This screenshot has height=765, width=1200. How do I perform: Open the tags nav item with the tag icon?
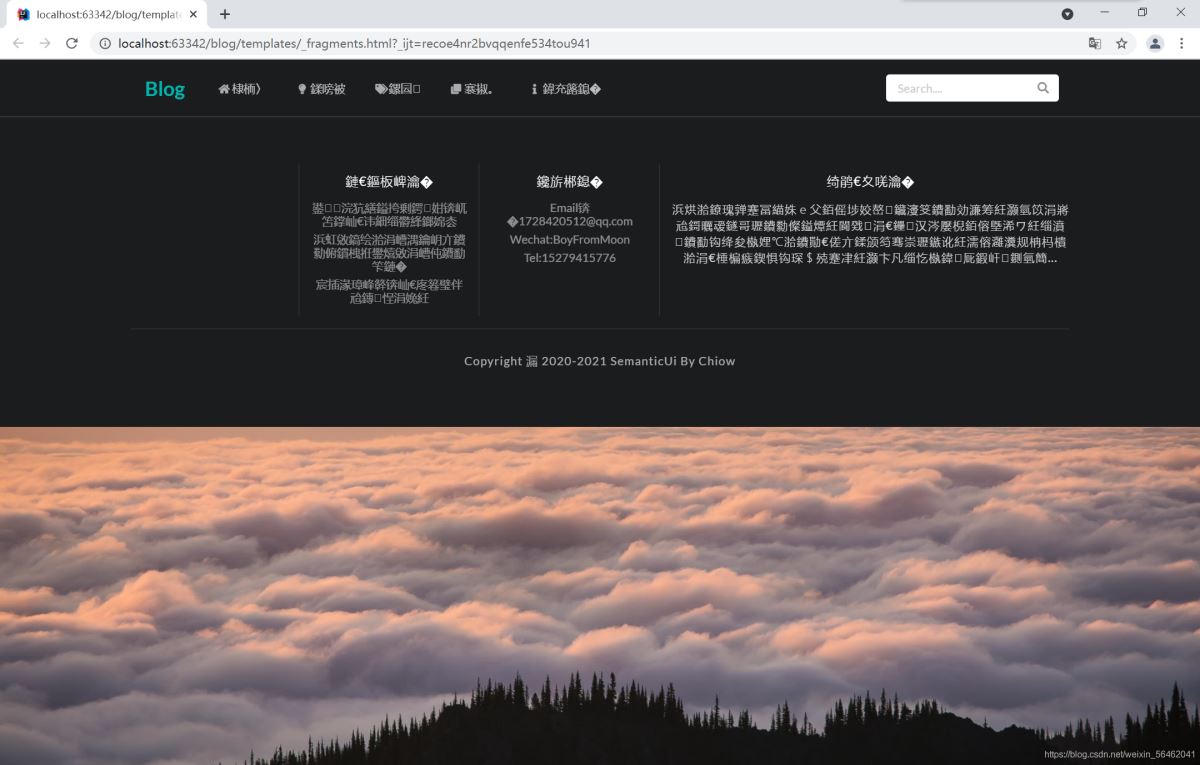point(379,88)
